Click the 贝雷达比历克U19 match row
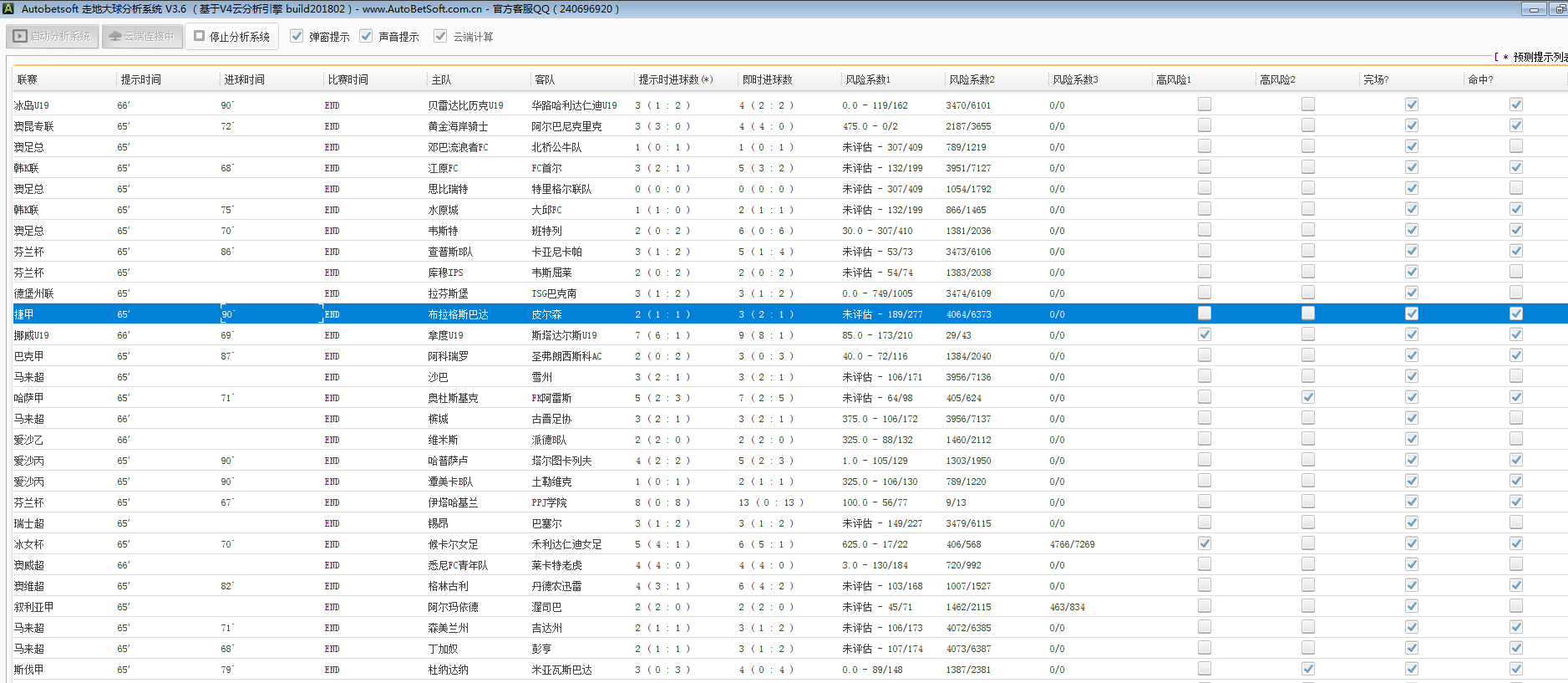Screen dimensions: 1568x683 point(465,105)
